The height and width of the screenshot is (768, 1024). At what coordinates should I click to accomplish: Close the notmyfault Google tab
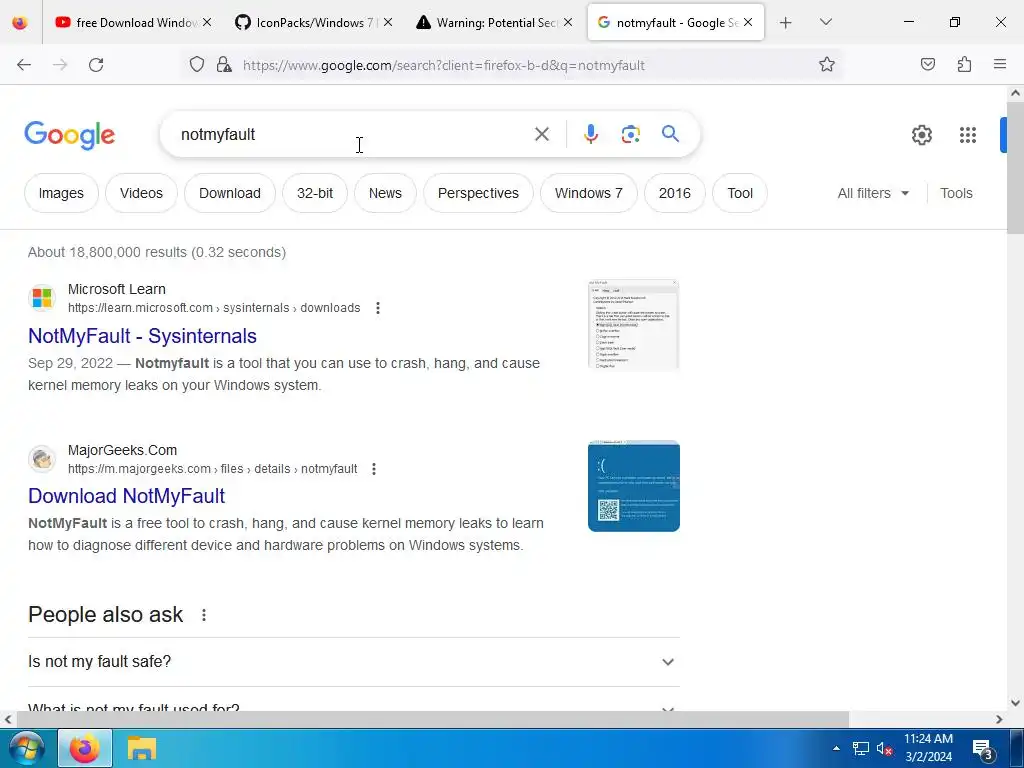[748, 22]
